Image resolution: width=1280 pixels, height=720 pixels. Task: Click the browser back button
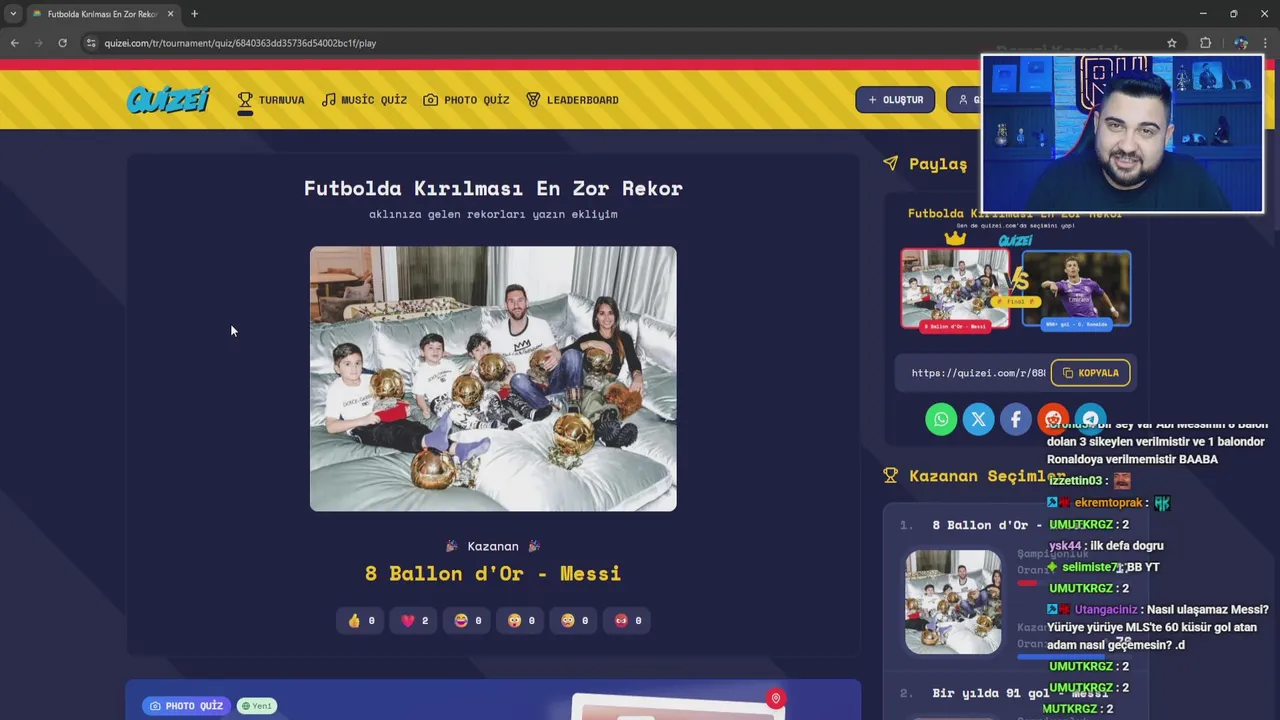coord(14,43)
